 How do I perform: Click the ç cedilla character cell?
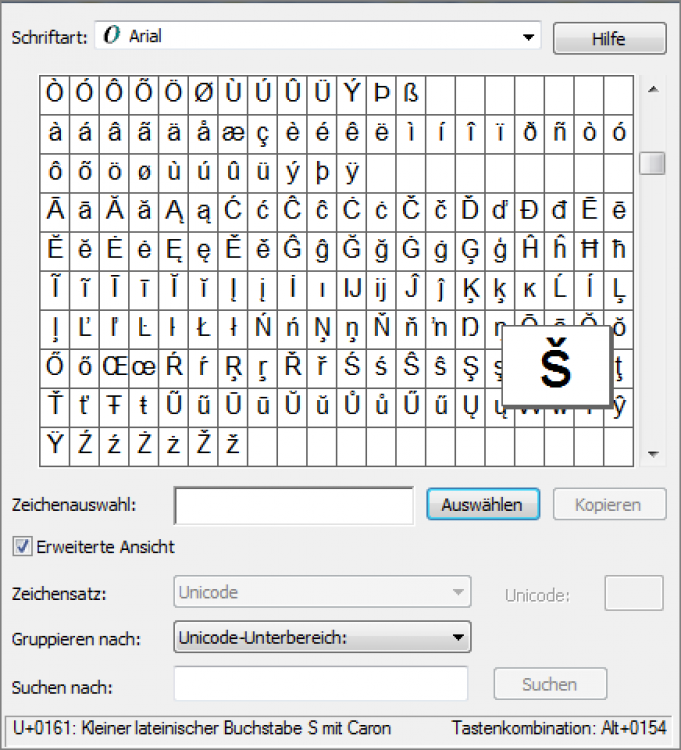tap(263, 133)
